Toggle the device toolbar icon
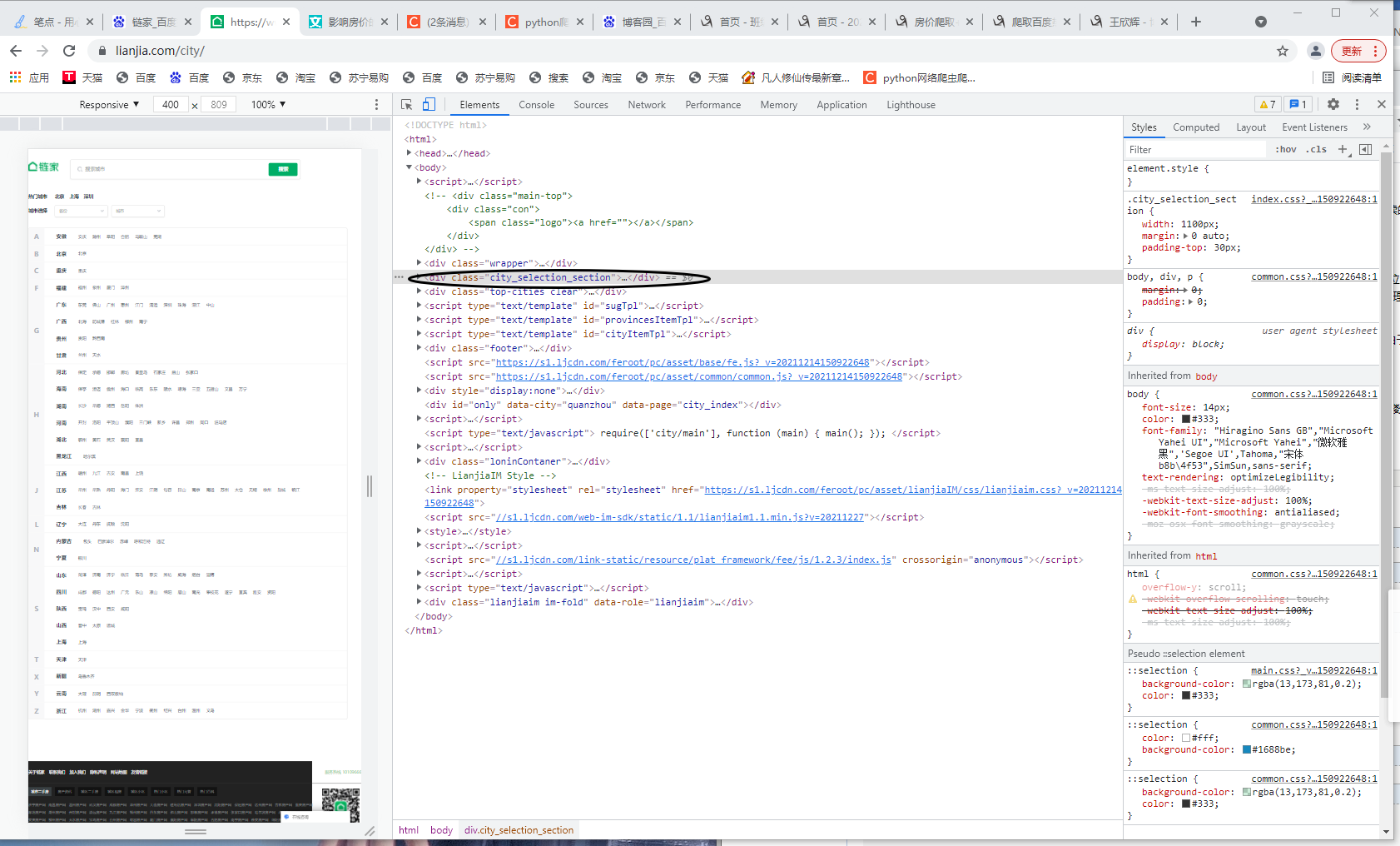The width and height of the screenshot is (1400, 846). click(429, 105)
